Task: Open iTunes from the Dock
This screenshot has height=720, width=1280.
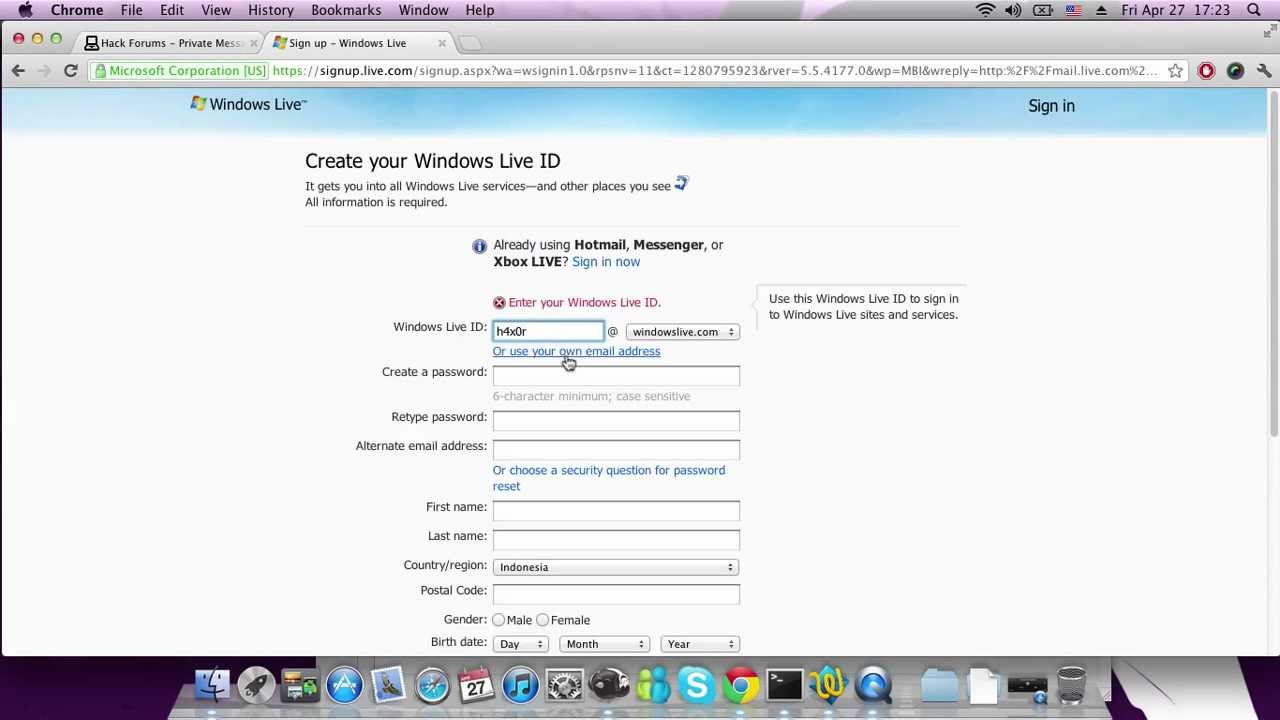Action: (520, 685)
